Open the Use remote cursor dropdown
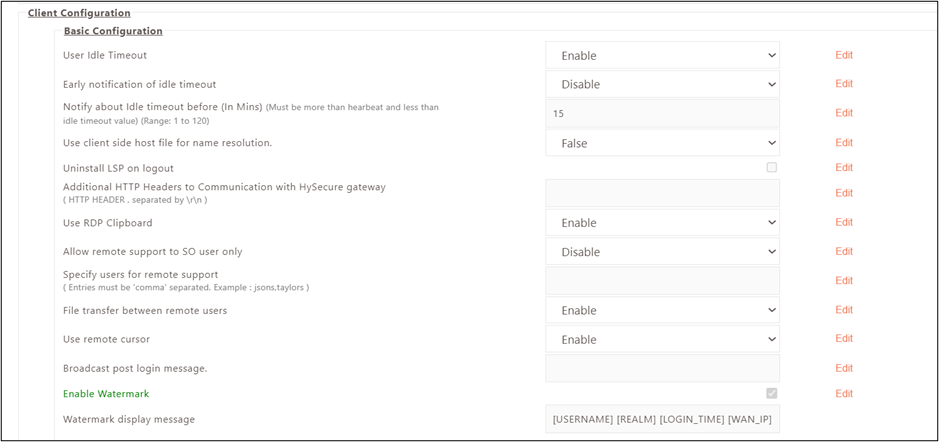Image resolution: width=939 pixels, height=442 pixels. (661, 339)
